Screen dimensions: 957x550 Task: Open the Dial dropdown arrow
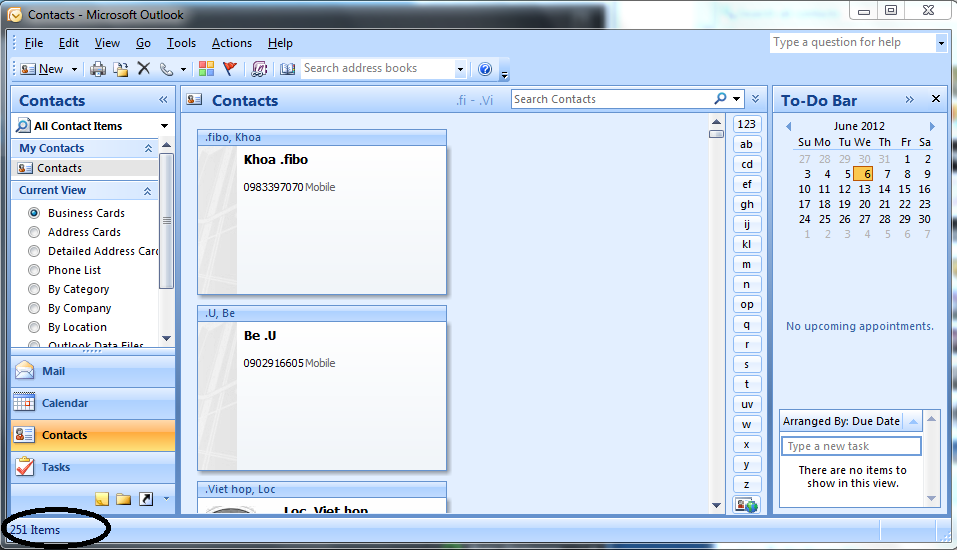[x=183, y=70]
